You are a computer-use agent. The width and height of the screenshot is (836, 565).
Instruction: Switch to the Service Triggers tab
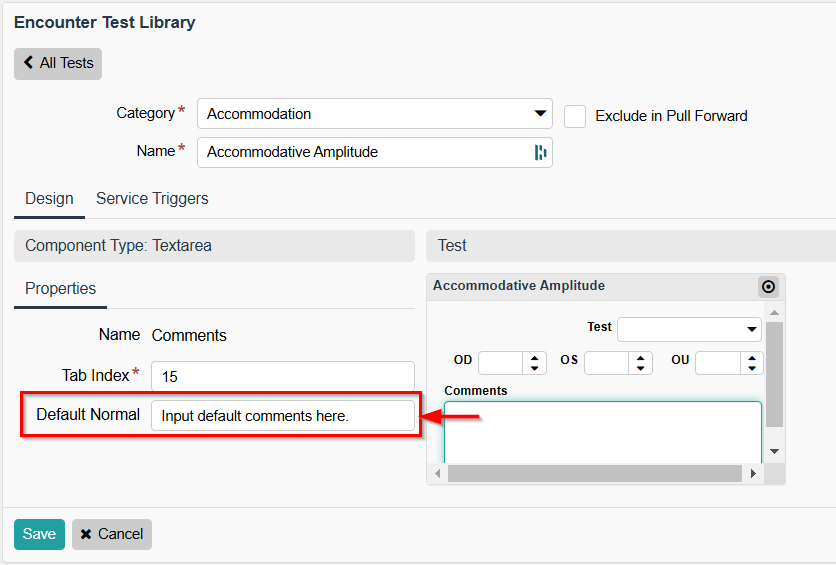(152, 198)
